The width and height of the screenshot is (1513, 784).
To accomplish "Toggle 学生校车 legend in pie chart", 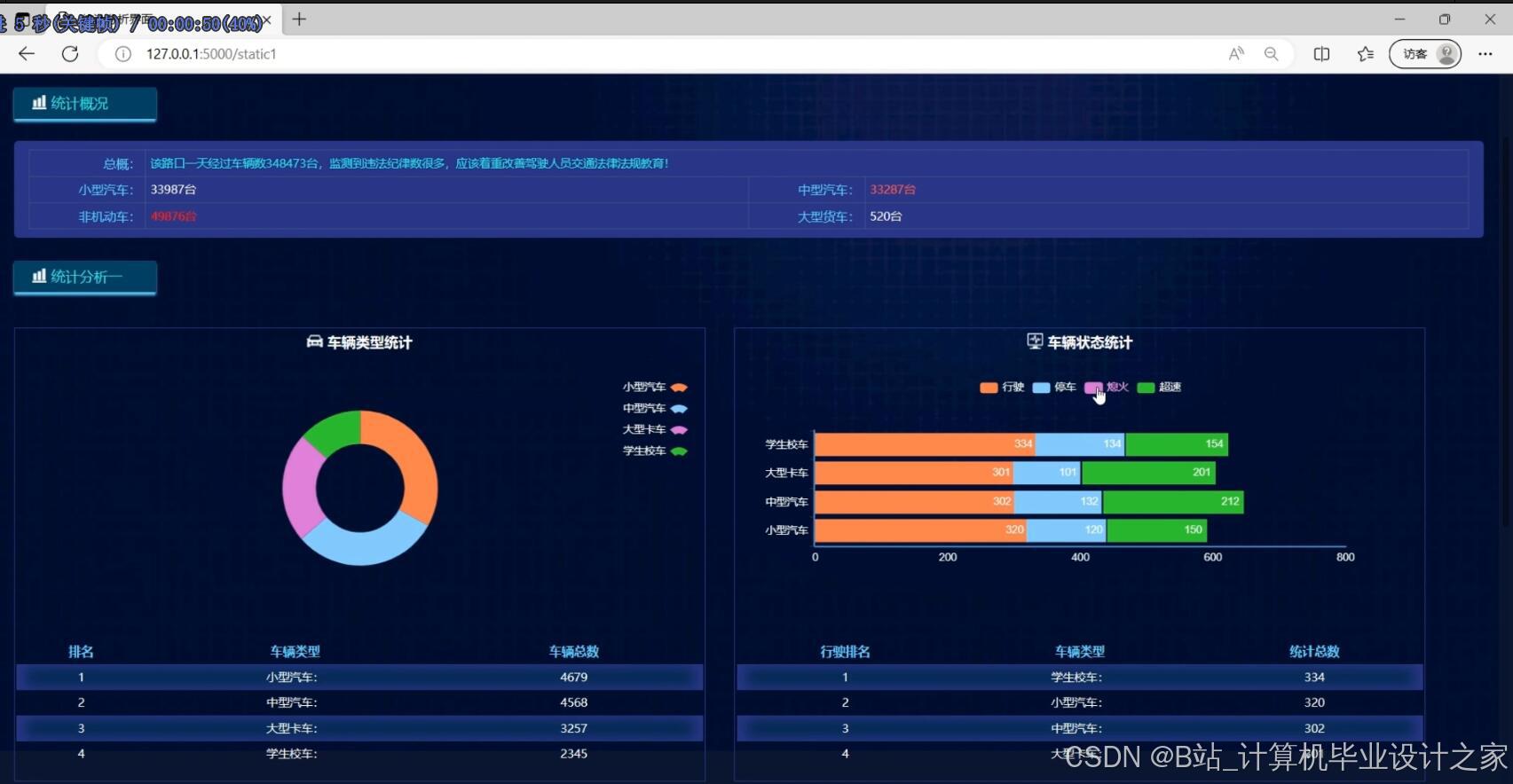I will click(655, 451).
